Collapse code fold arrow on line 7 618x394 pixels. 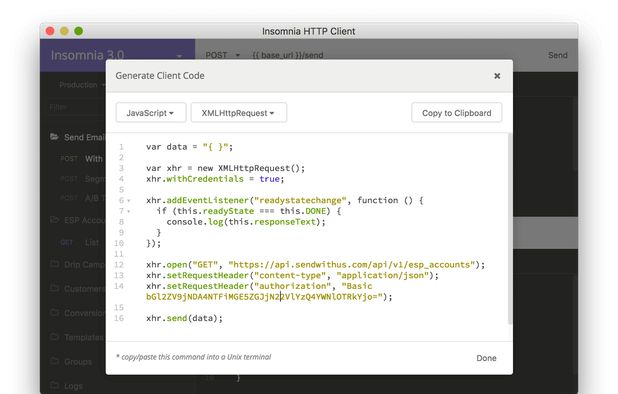click(128, 212)
